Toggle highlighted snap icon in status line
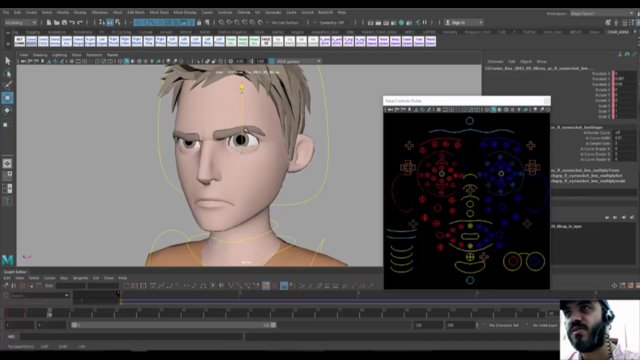This screenshot has height=360, width=640. pos(110,22)
